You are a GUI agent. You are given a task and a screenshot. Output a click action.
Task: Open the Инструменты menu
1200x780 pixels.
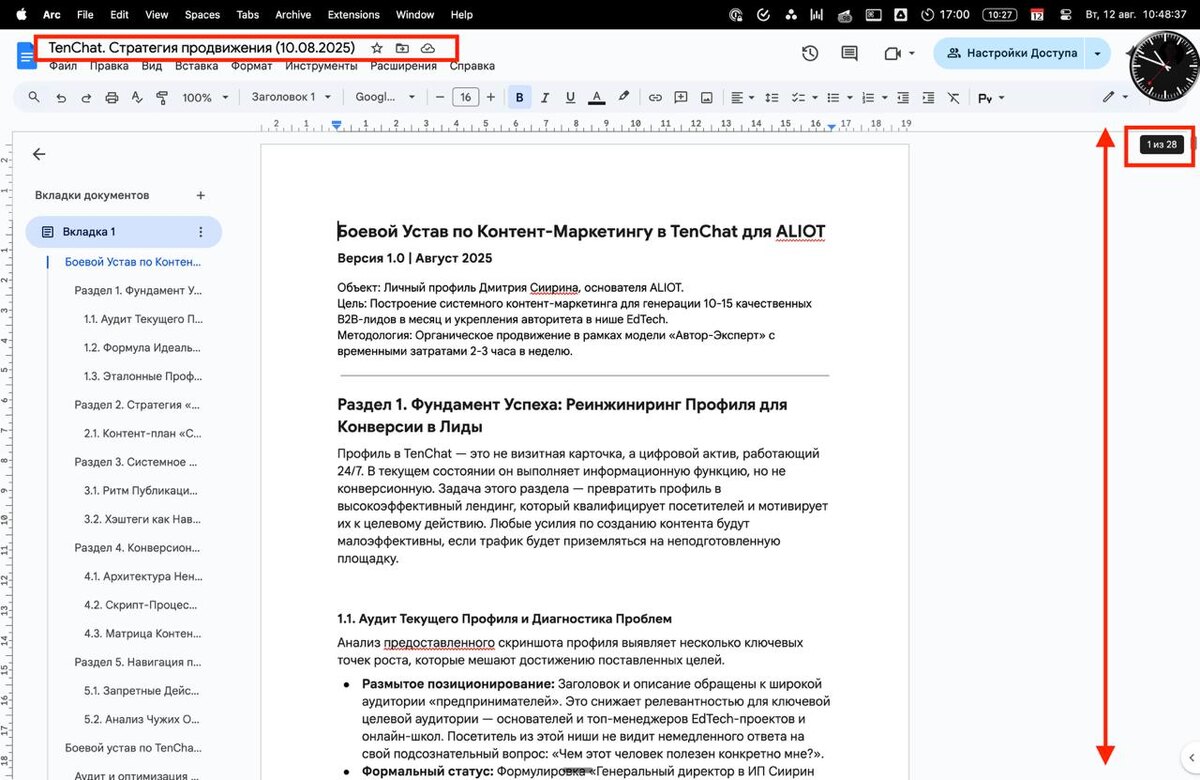click(321, 66)
